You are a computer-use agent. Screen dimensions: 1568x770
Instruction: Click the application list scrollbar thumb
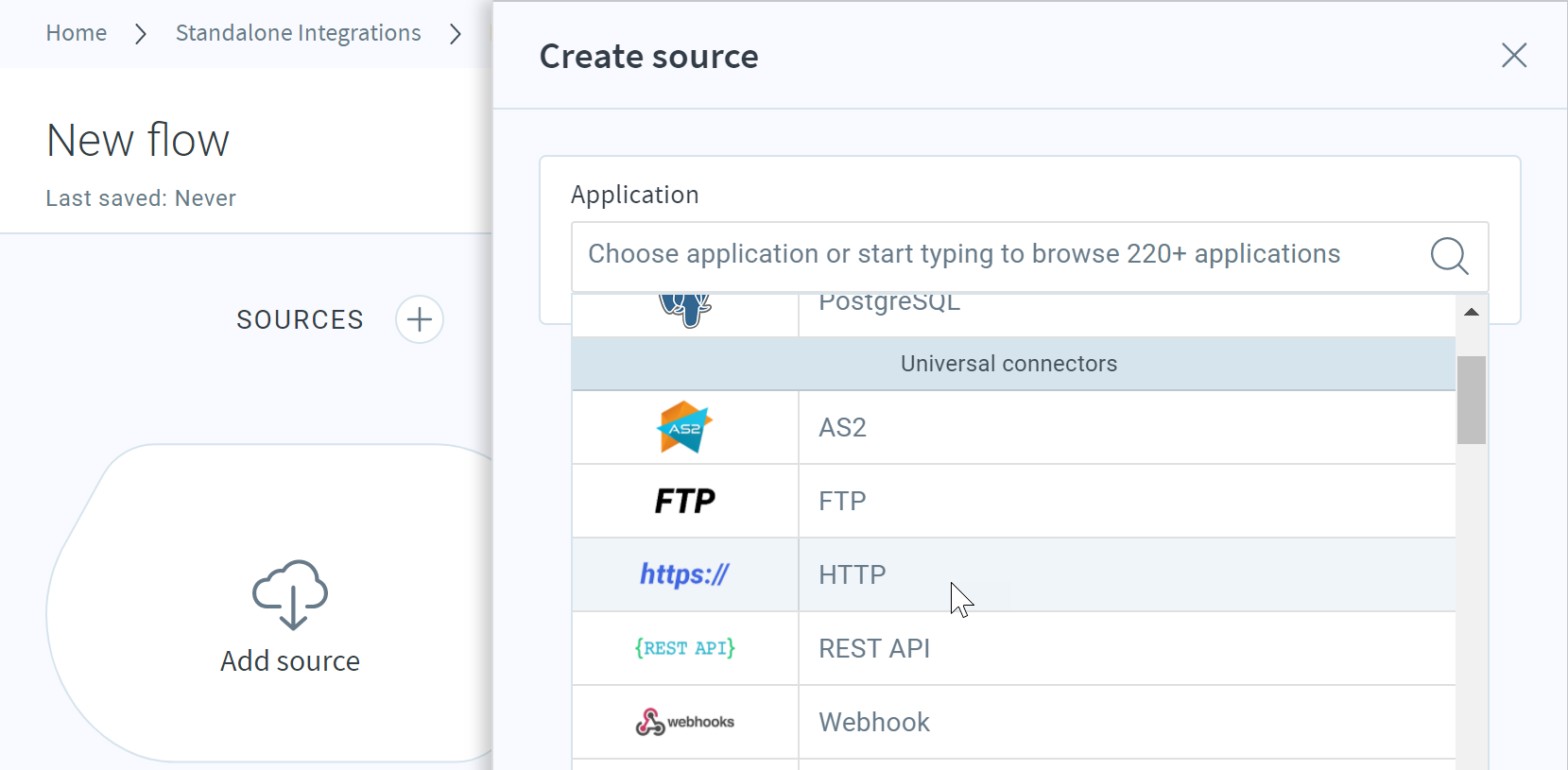click(1472, 400)
